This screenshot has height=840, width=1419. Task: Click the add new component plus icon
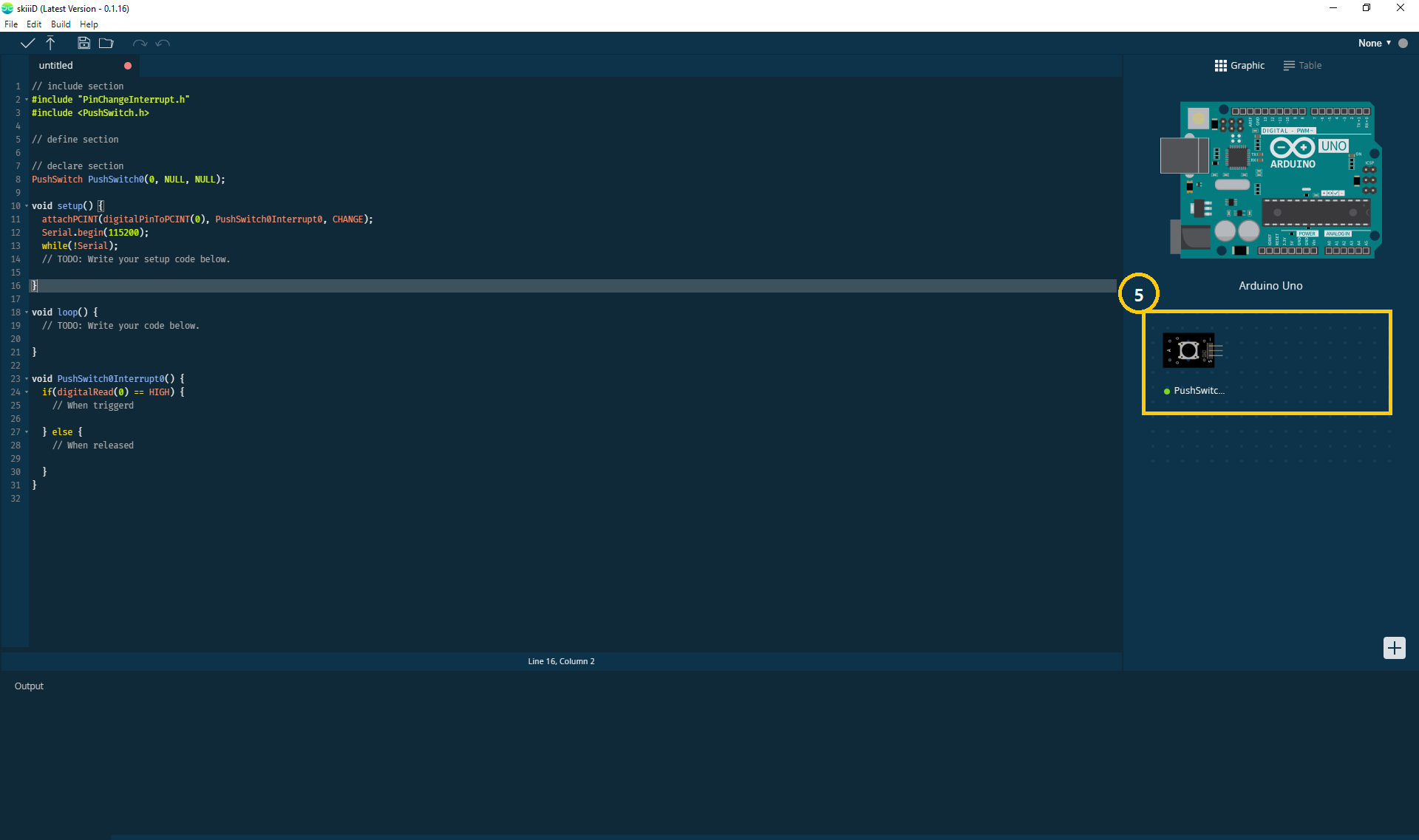pyautogui.click(x=1395, y=647)
